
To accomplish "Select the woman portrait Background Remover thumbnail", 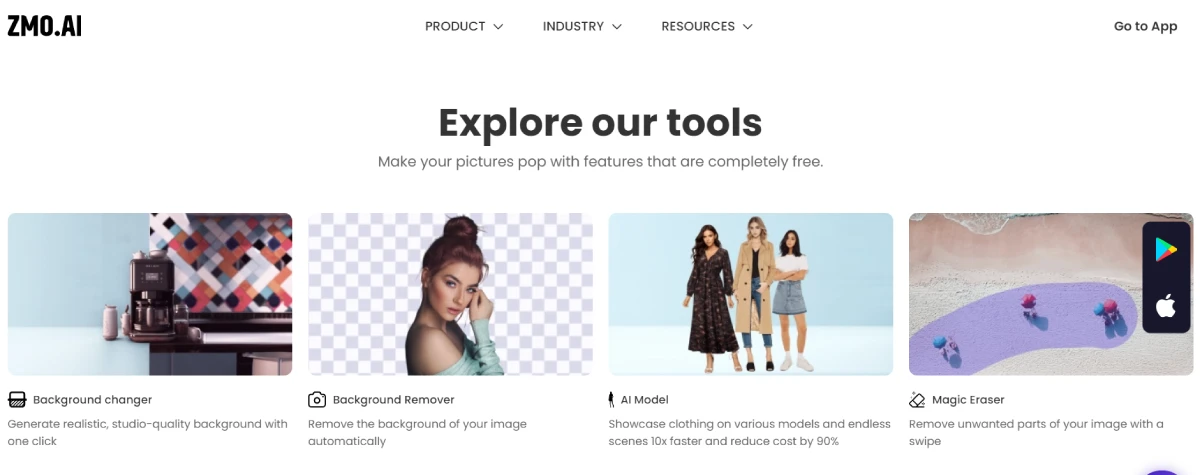I will [x=450, y=294].
